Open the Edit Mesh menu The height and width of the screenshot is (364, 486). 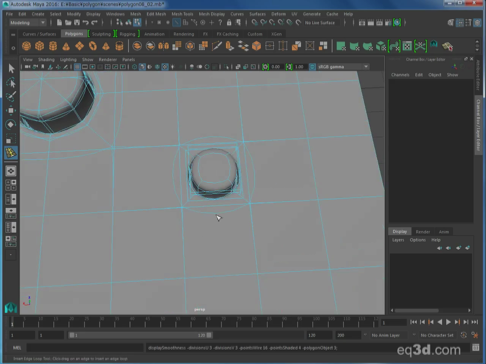156,14
